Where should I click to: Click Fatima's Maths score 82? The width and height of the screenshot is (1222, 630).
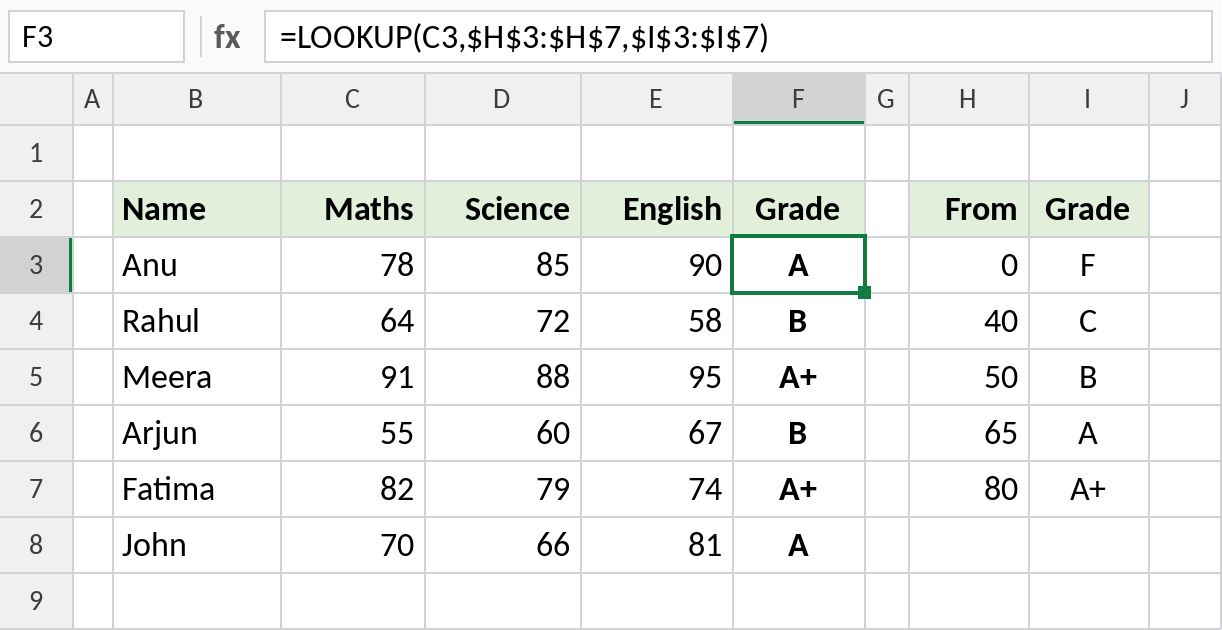point(353,489)
